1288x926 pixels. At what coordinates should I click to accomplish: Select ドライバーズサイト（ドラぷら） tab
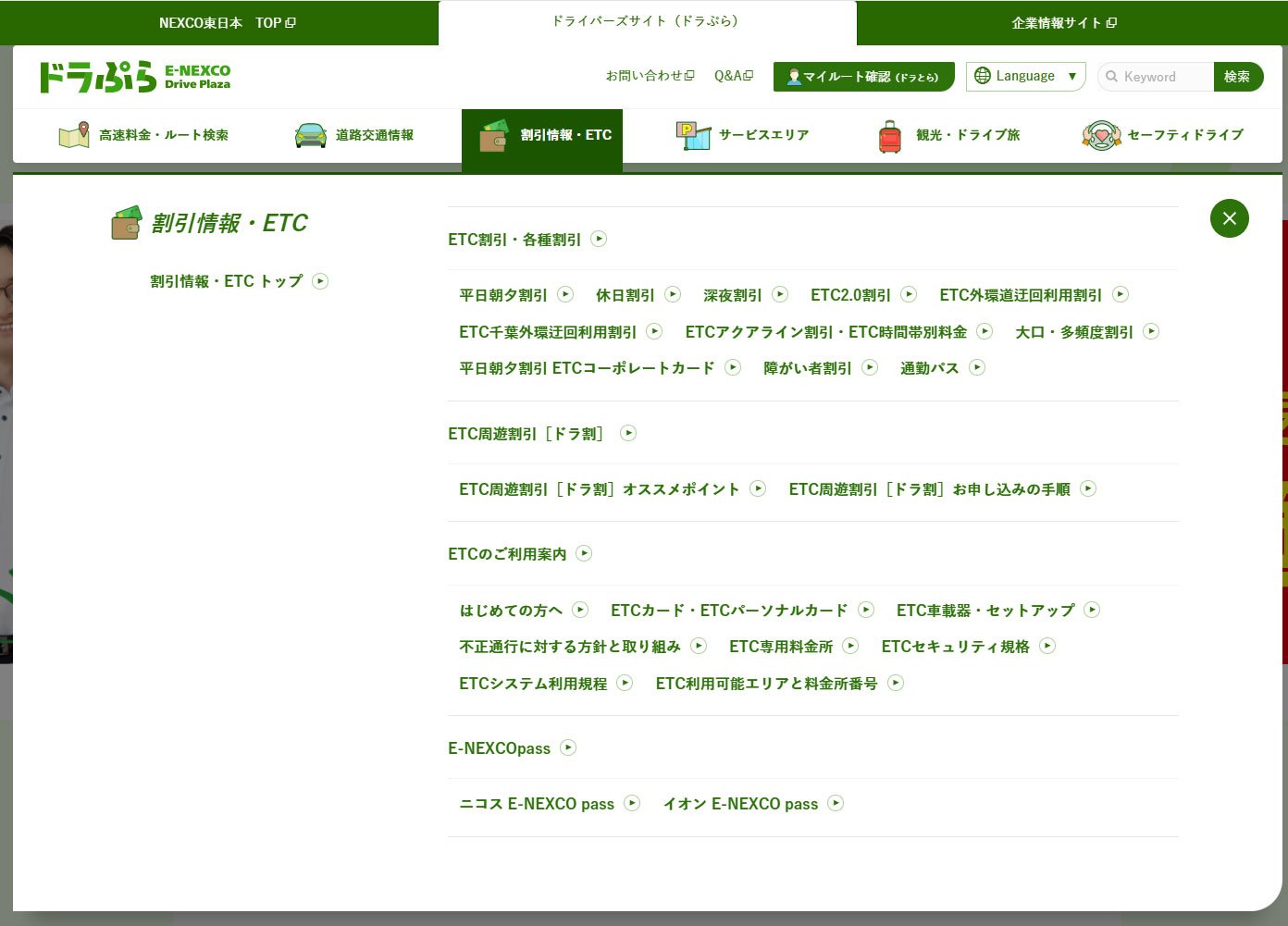[x=647, y=22]
